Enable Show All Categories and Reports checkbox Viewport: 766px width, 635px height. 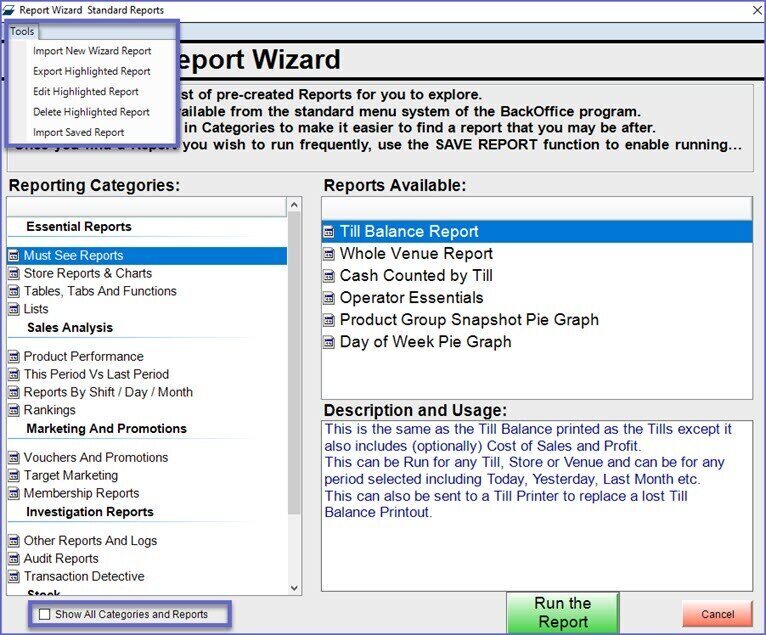44,615
